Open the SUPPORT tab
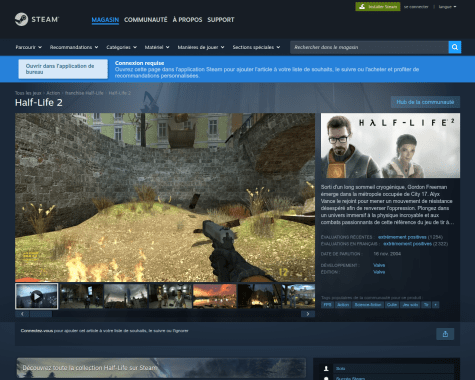Screen dimensions: 475x380 (x=221, y=20)
